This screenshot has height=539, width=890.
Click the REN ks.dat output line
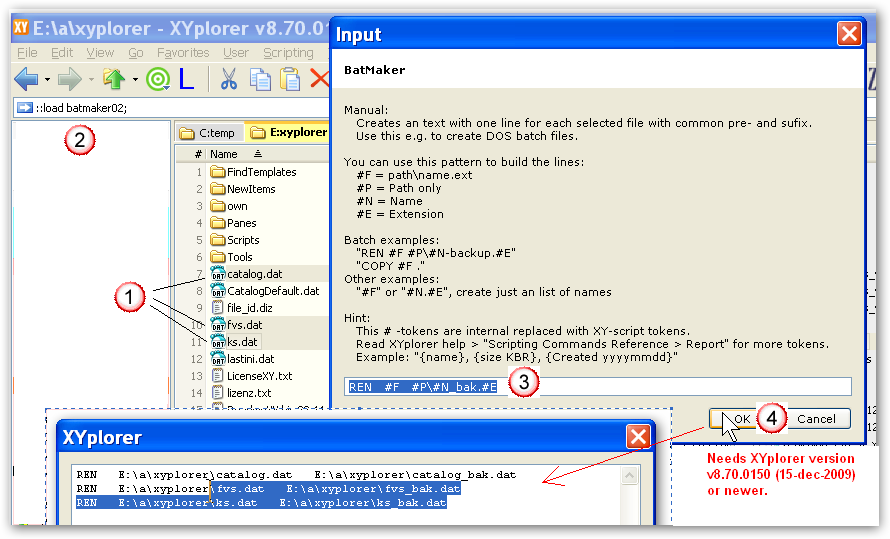pos(261,503)
